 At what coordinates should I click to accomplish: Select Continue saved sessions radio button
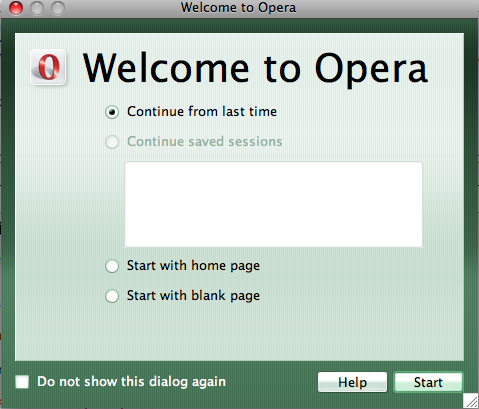click(x=112, y=142)
